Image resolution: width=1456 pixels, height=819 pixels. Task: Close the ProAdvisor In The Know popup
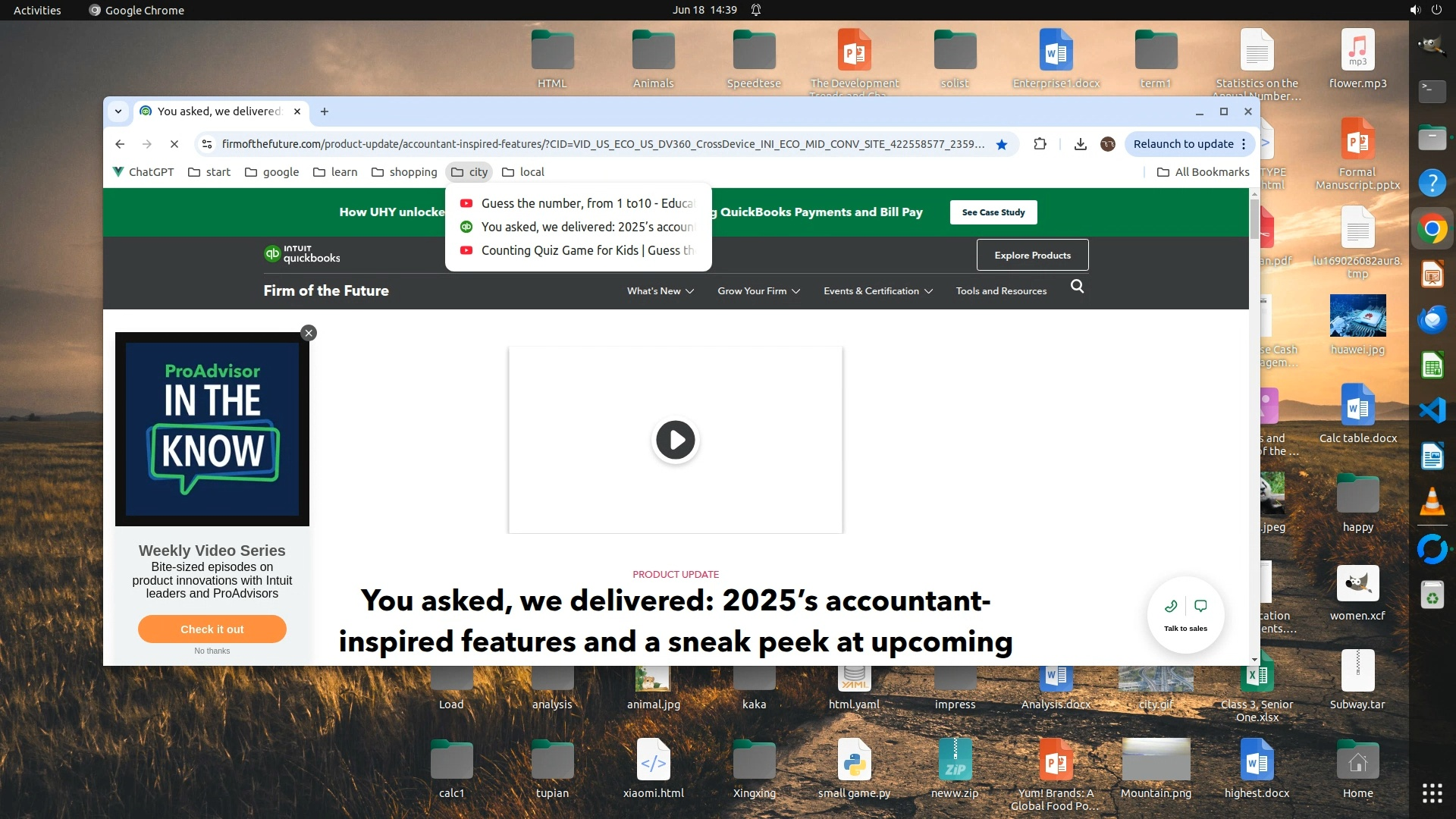tap(309, 333)
